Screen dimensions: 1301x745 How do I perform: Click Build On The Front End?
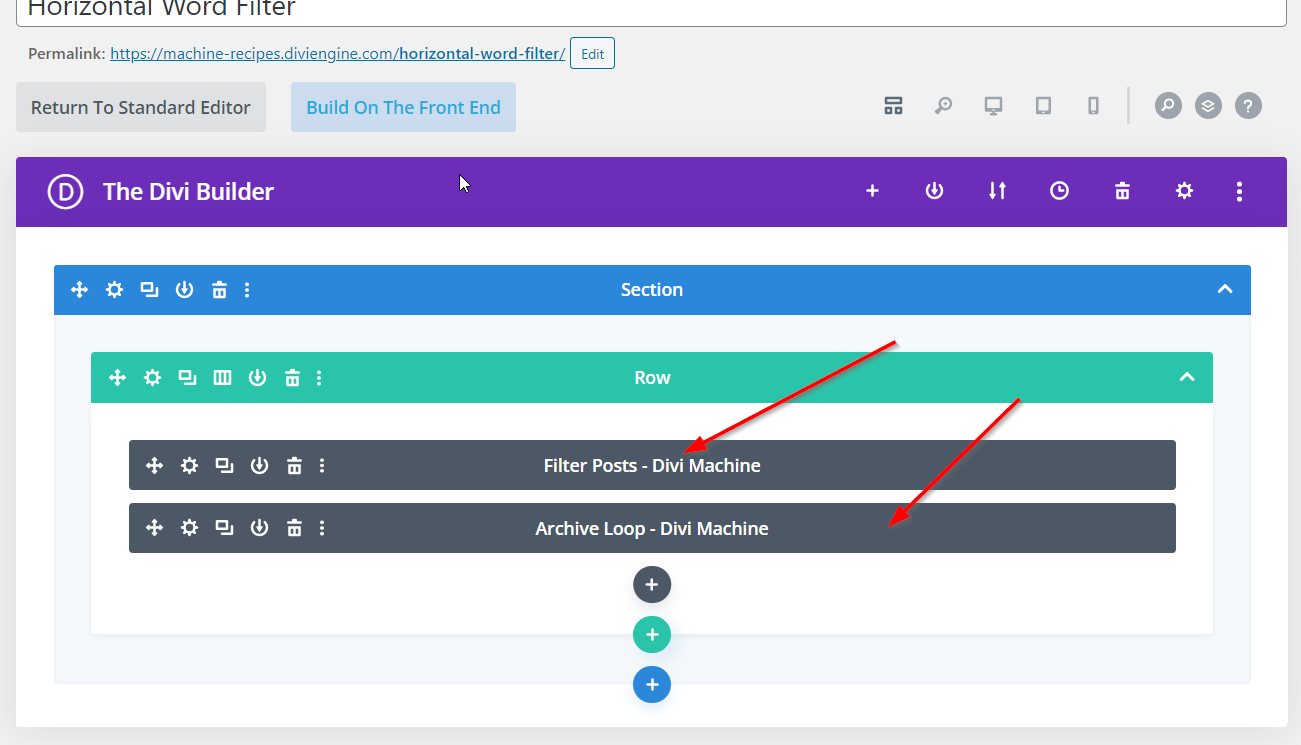pos(403,107)
